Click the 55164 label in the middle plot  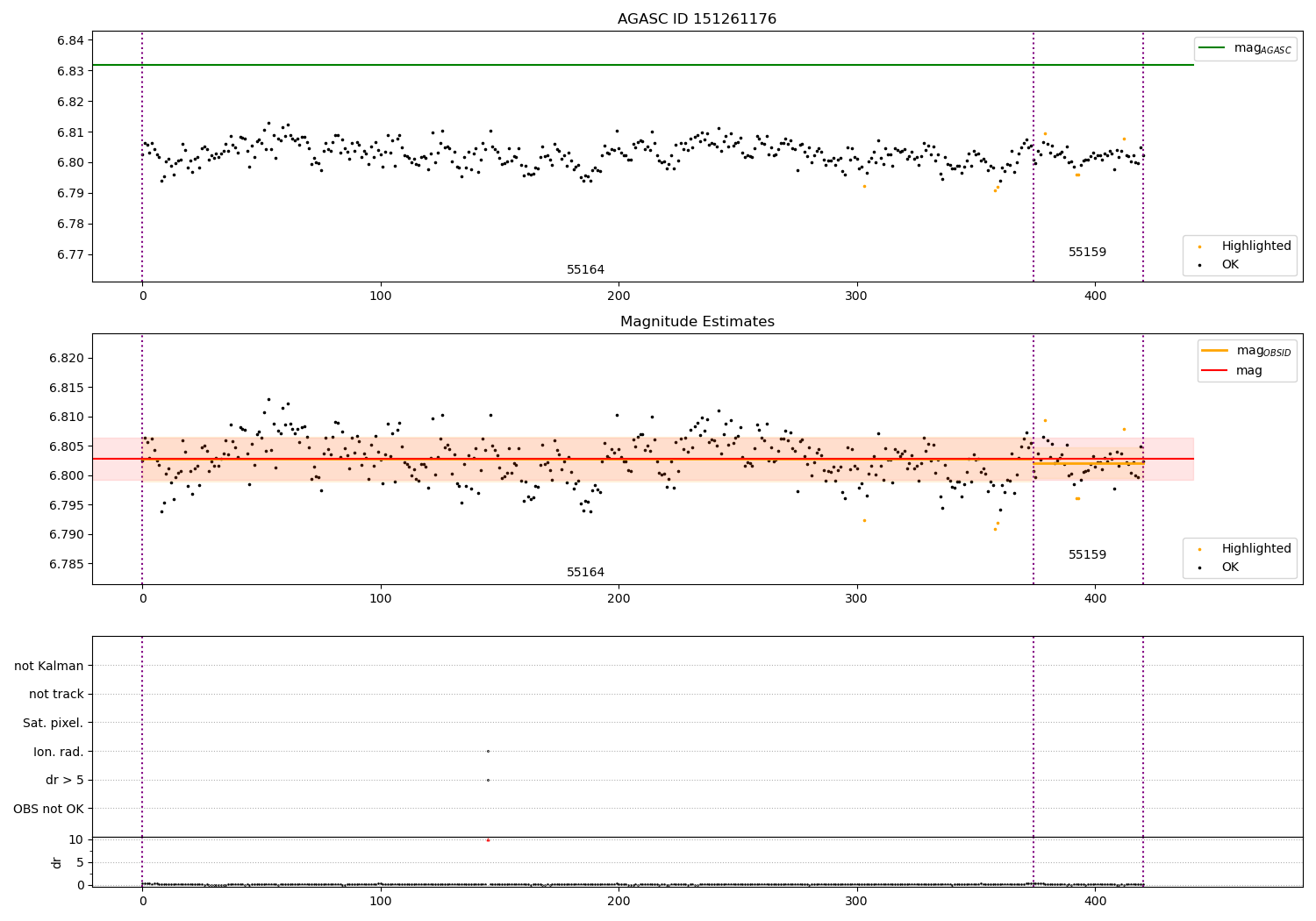(585, 573)
